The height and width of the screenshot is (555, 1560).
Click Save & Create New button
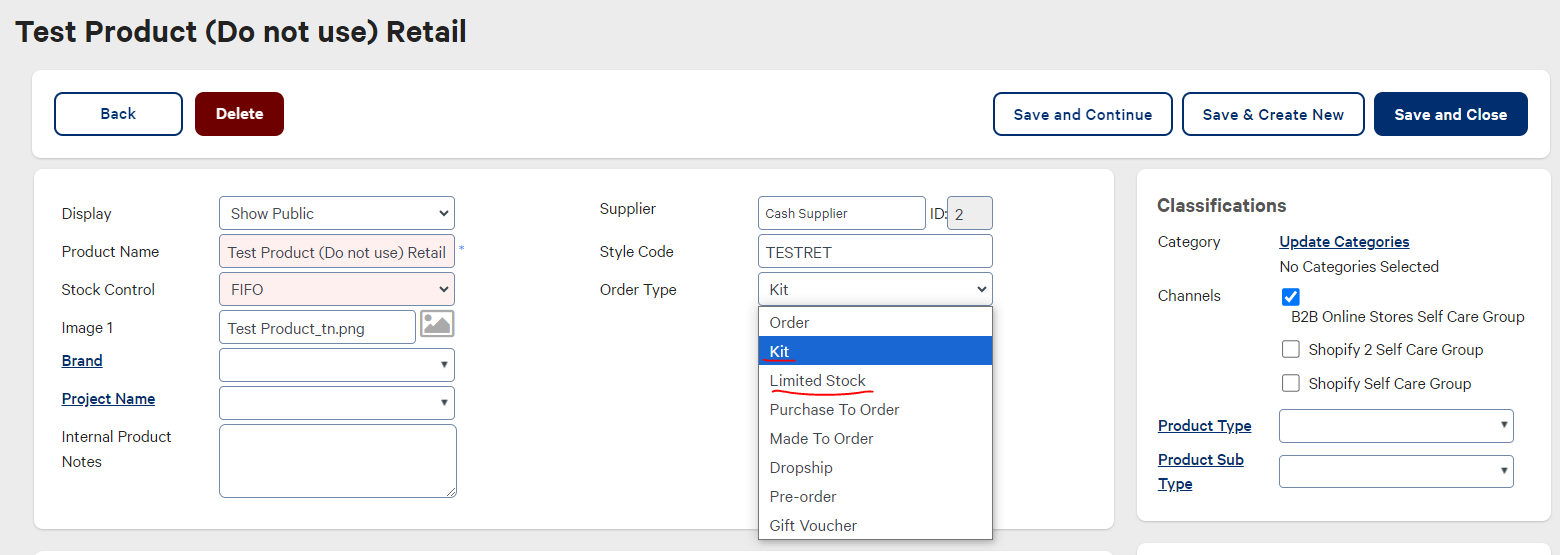[1272, 115]
